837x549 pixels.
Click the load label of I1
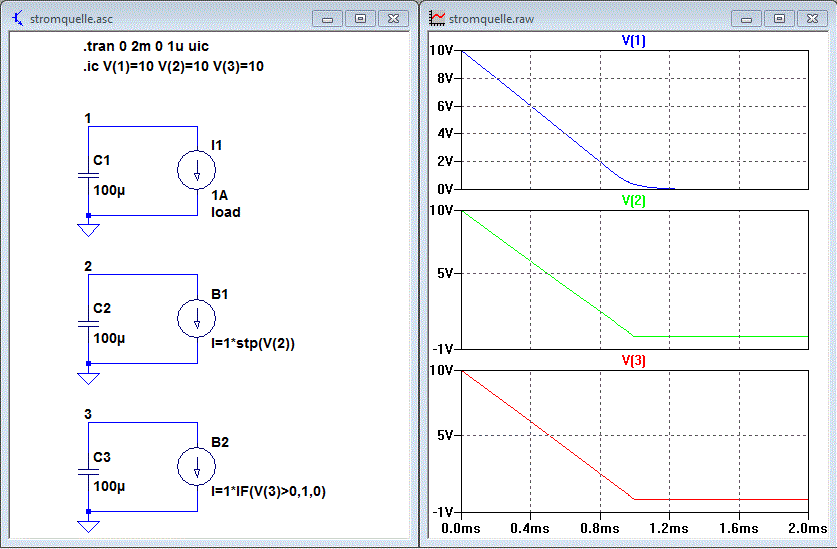(226, 212)
